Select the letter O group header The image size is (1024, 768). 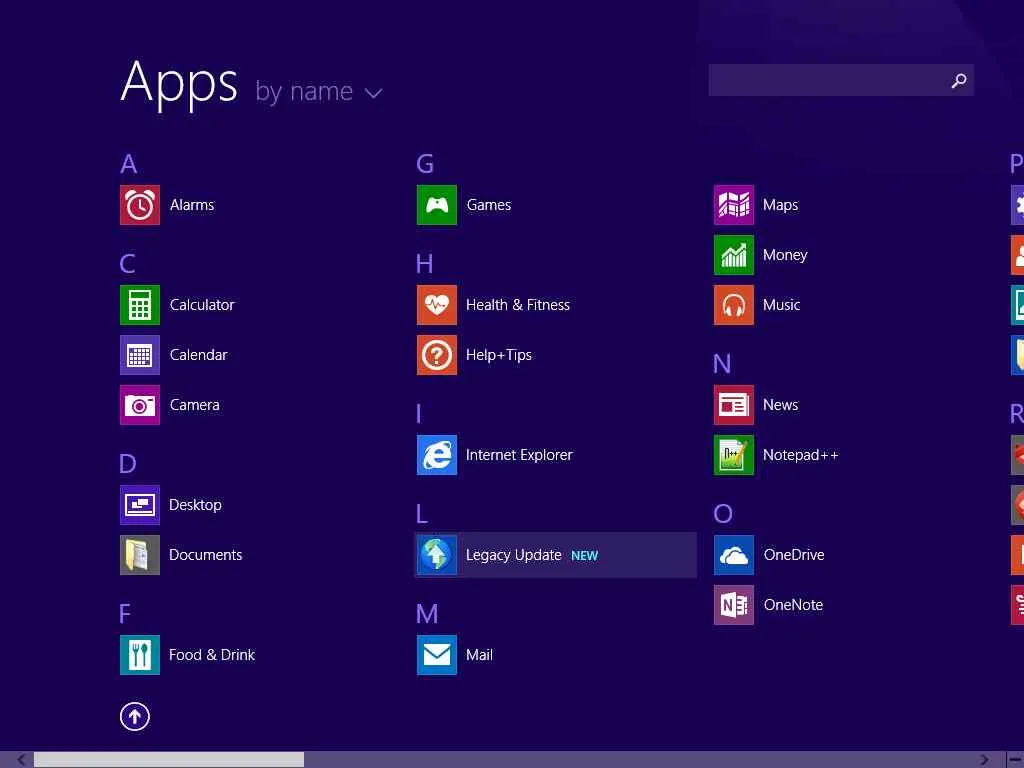pyautogui.click(x=723, y=514)
